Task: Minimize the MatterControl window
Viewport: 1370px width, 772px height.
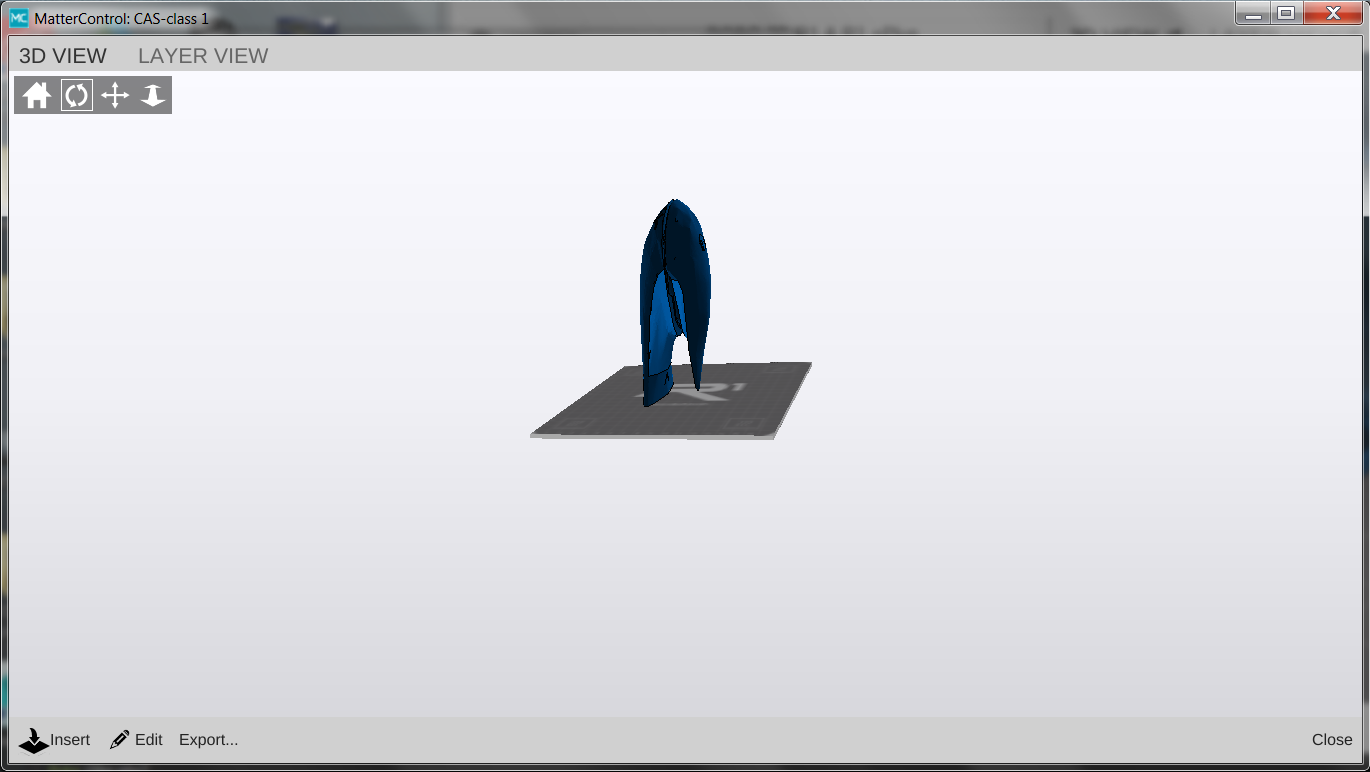Action: [1254, 14]
